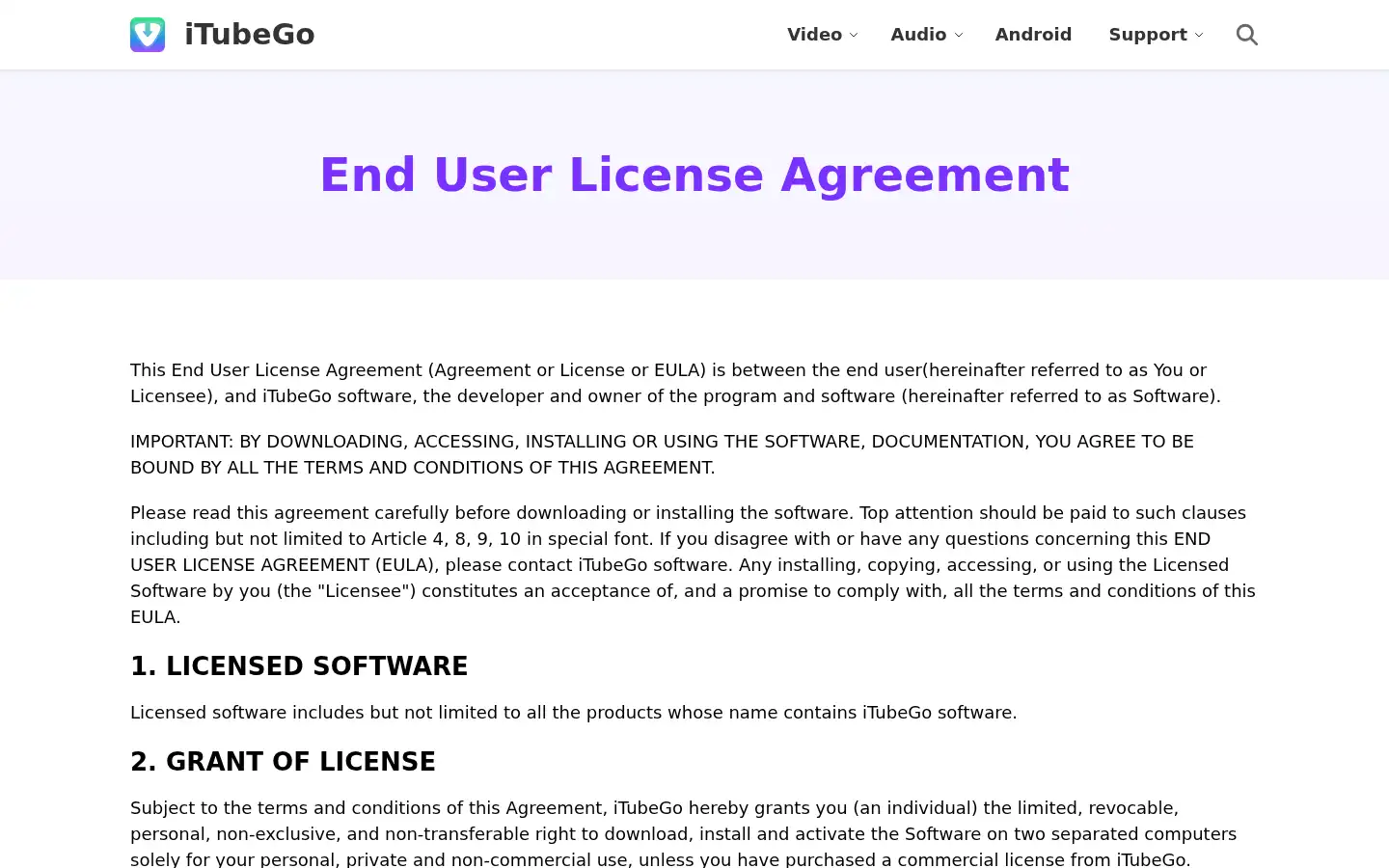
Task: Click the End User License Agreement title
Action: point(694,175)
